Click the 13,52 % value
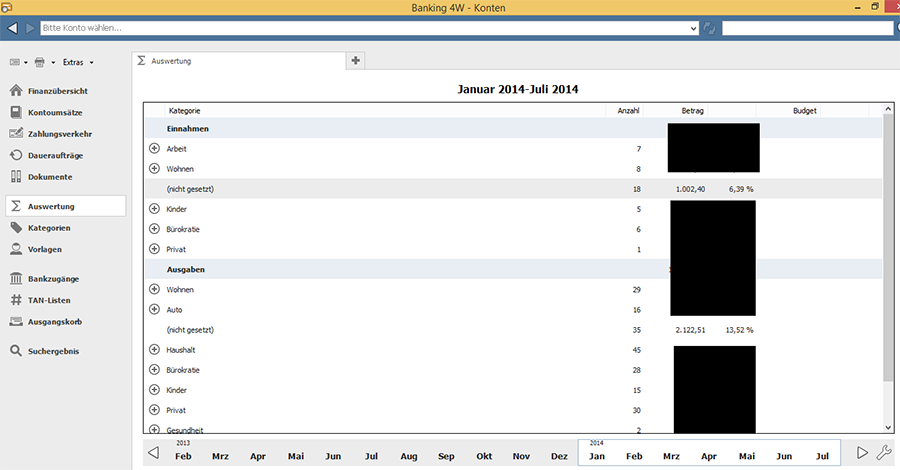Screen dimensions: 900x470 point(739,330)
